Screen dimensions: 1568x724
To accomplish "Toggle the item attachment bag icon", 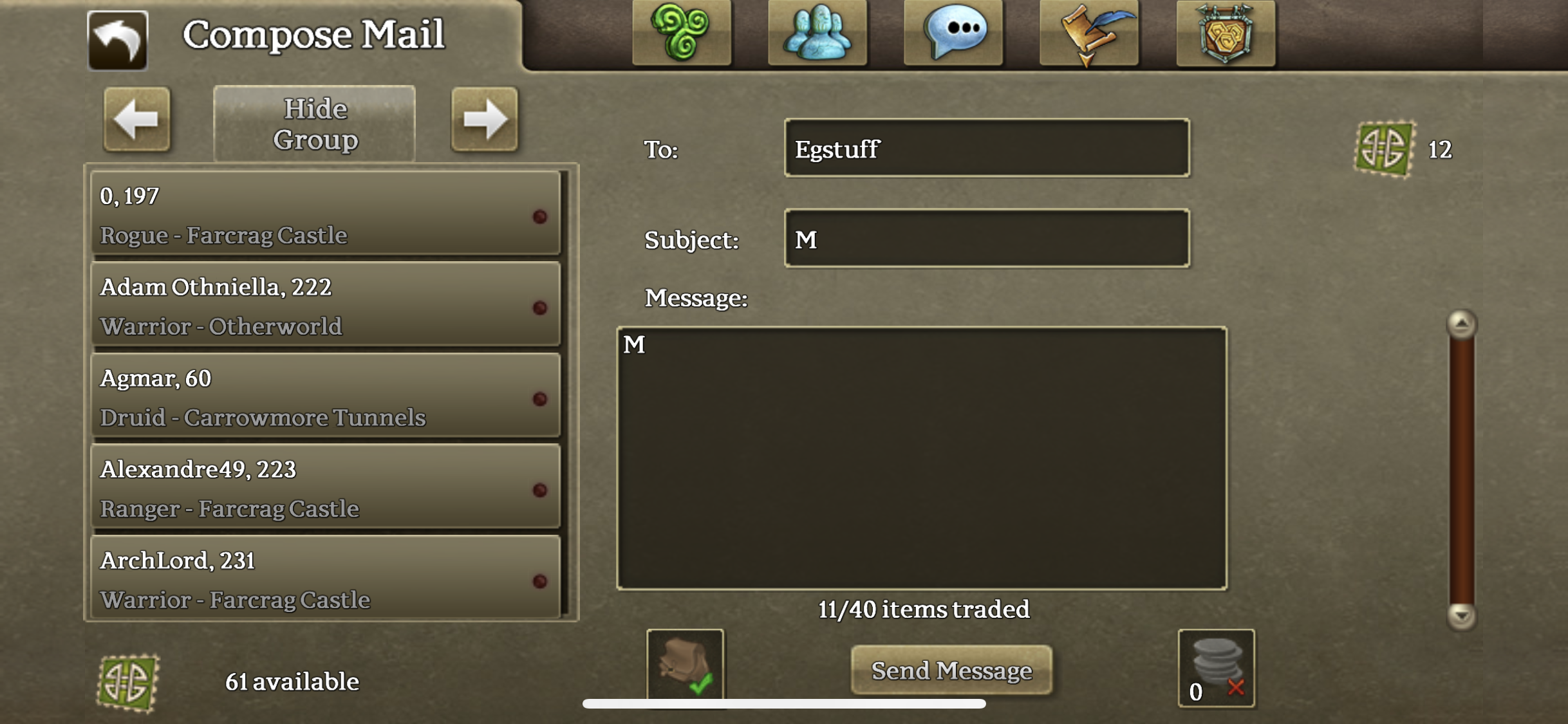I will tap(685, 665).
